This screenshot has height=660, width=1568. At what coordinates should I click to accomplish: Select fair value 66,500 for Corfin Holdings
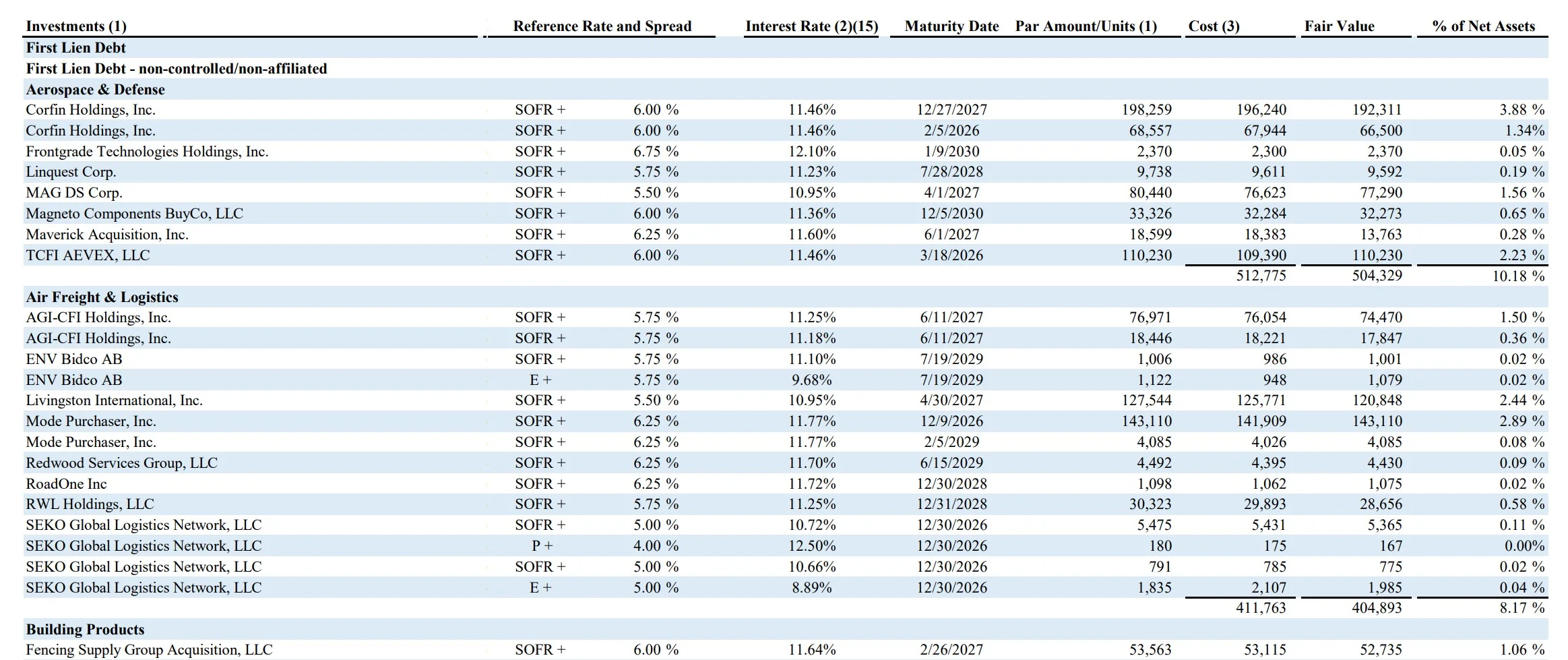point(1381,131)
